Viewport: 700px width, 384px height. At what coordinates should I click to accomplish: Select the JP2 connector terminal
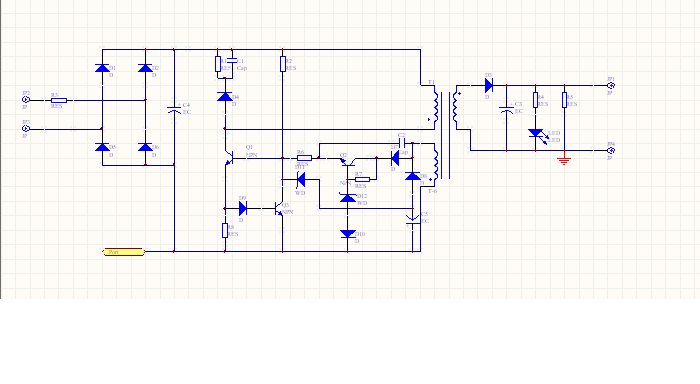click(26, 100)
